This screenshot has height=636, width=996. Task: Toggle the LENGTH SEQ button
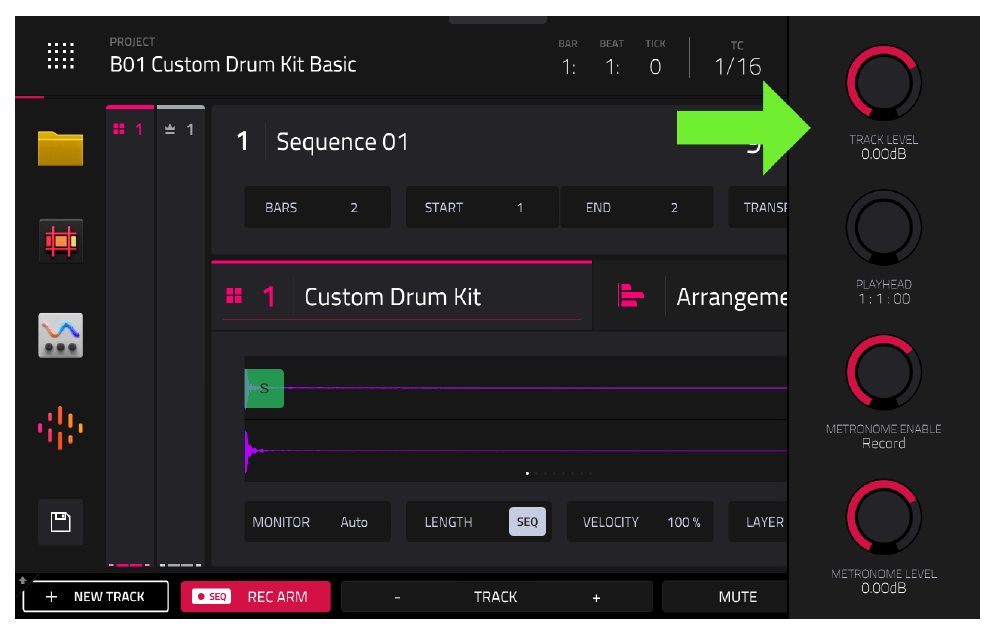(x=527, y=522)
